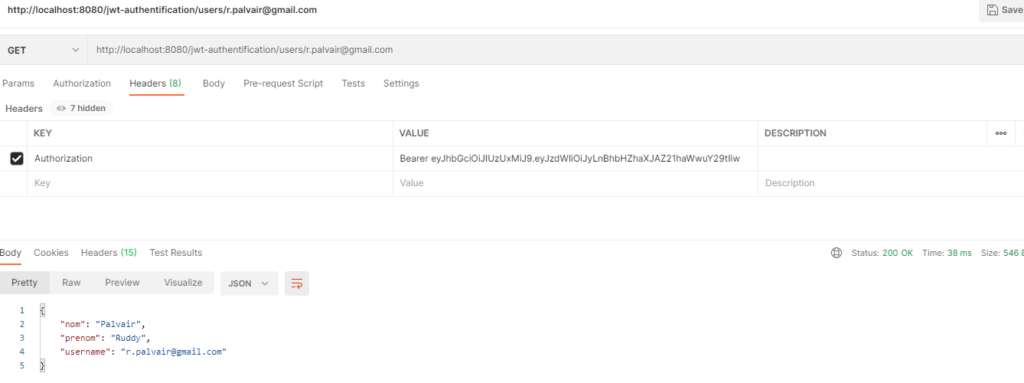
Task: Open the three-dots column options menu
Action: 1000,133
